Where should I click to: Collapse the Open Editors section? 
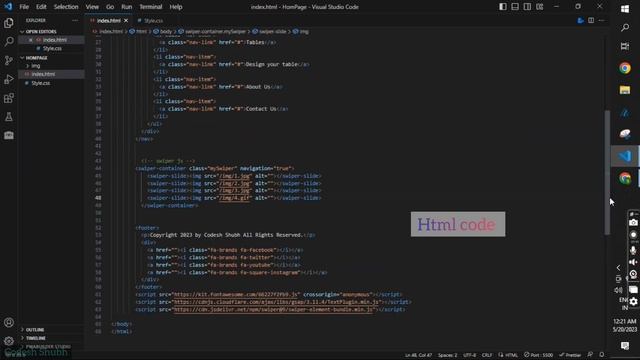(51, 31)
